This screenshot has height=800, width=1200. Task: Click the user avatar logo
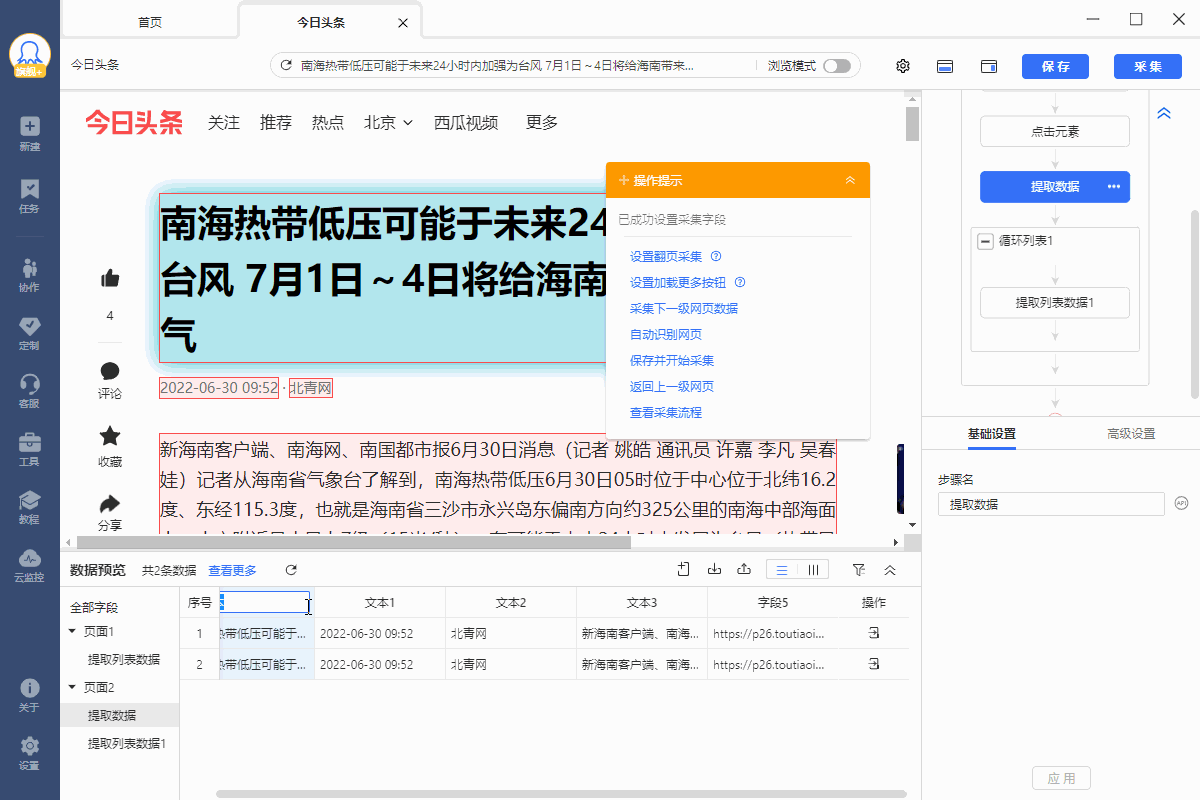tap(30, 56)
